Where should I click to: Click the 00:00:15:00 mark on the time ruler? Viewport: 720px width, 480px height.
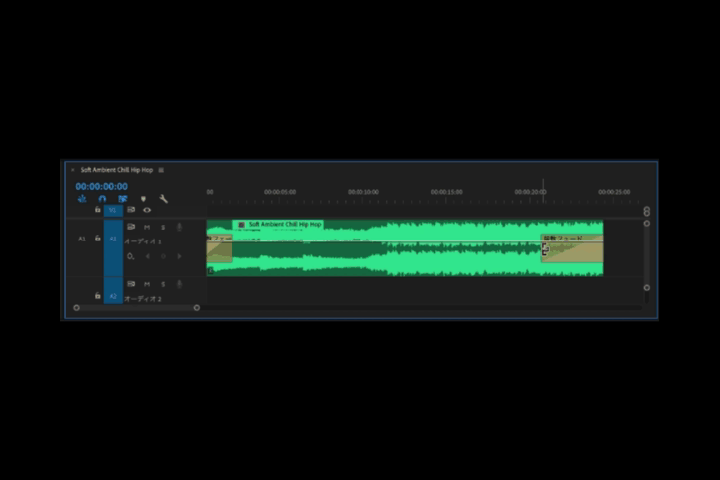click(446, 192)
